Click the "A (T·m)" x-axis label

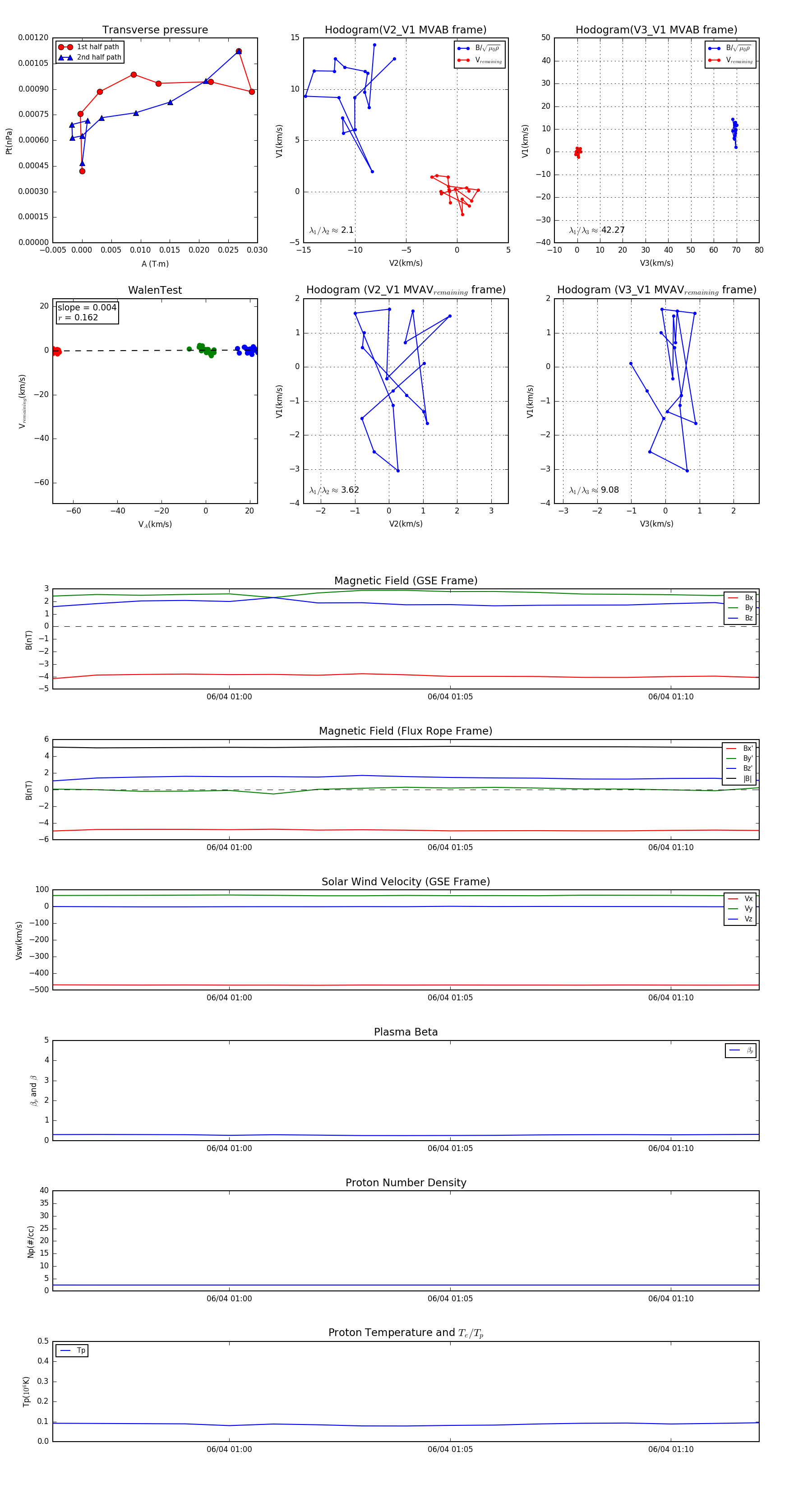[155, 264]
